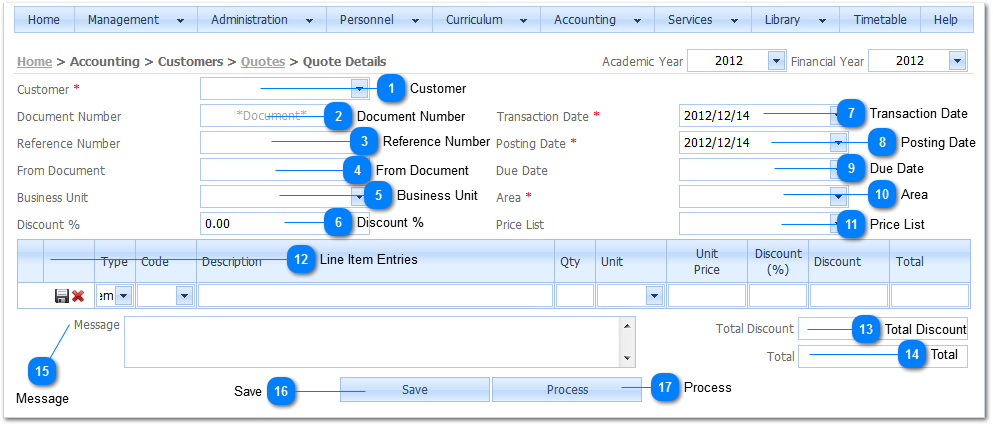Delete line item using red X icon
The height and width of the screenshot is (426, 993).
78,296
